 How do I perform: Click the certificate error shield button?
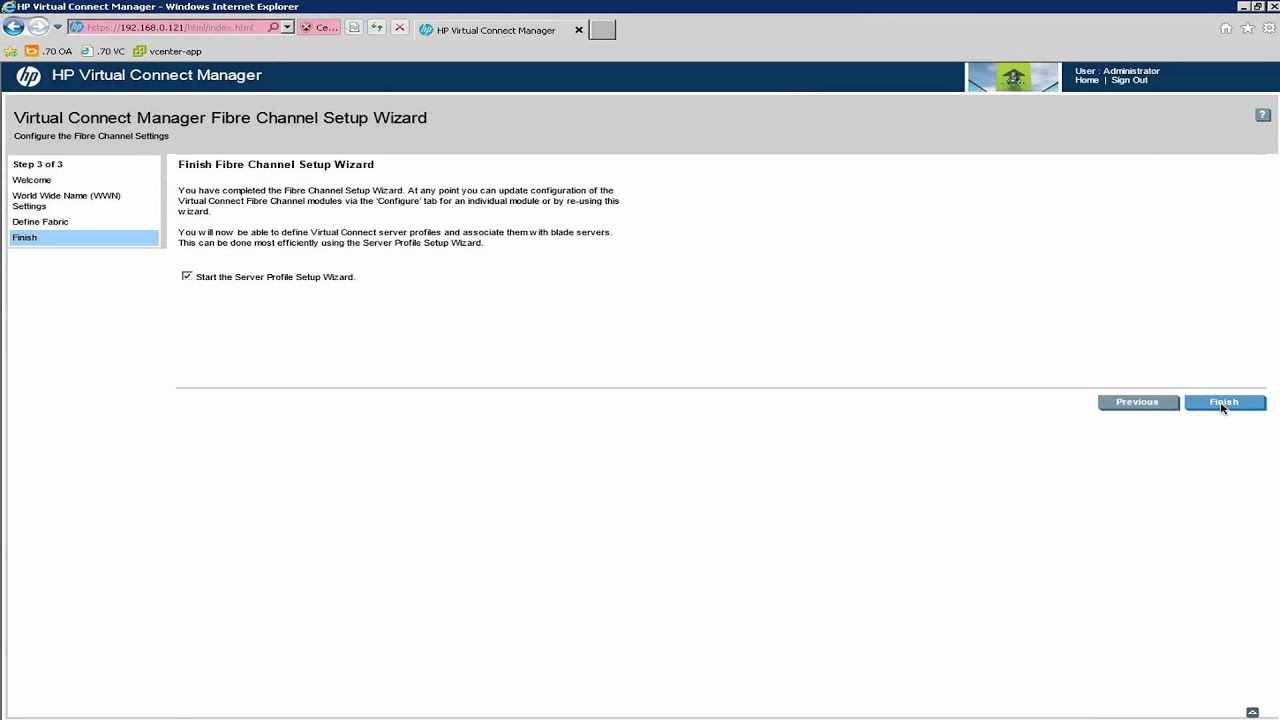(x=320, y=28)
